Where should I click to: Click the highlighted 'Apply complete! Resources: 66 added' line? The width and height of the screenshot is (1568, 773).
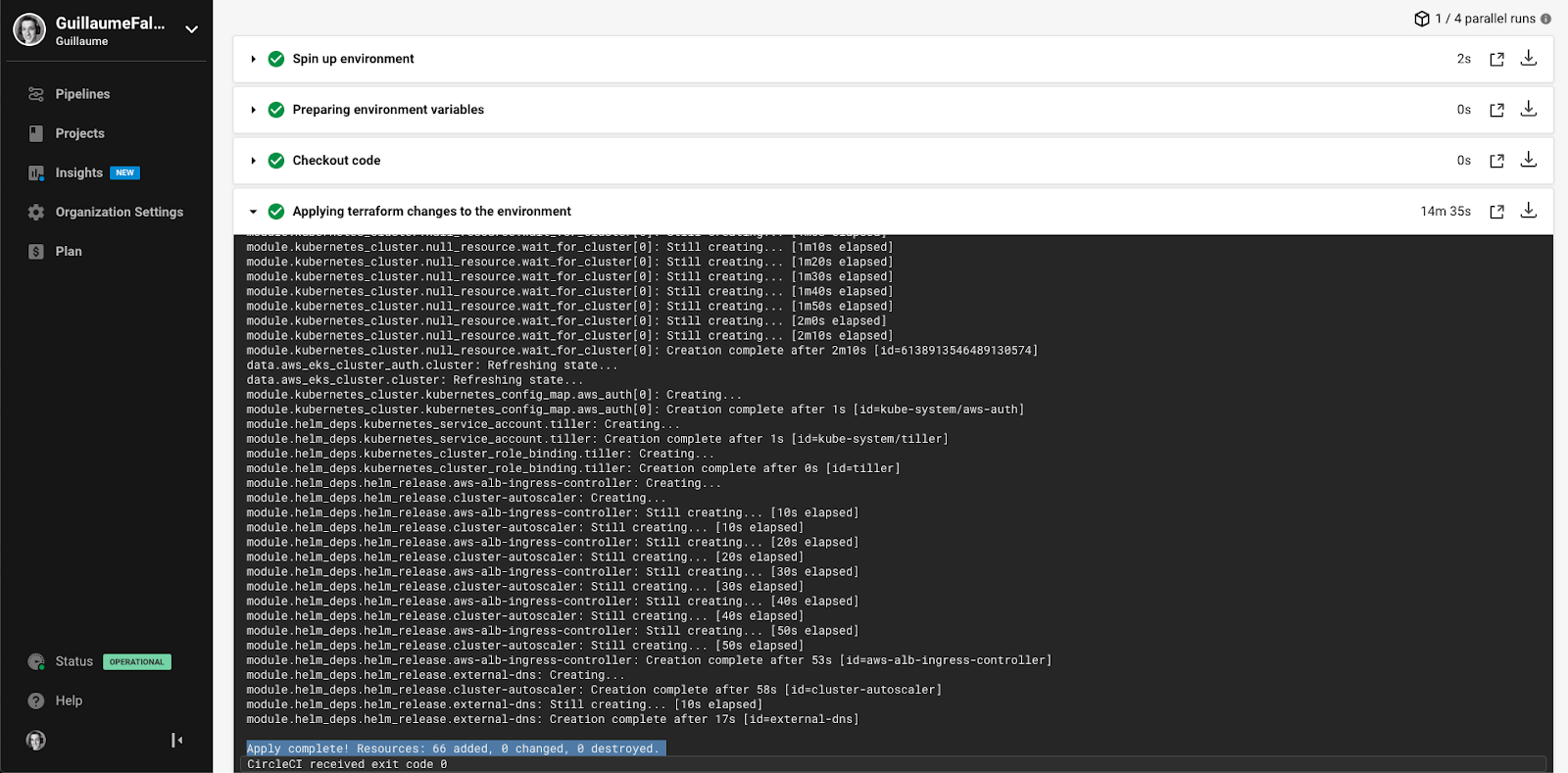click(456, 749)
